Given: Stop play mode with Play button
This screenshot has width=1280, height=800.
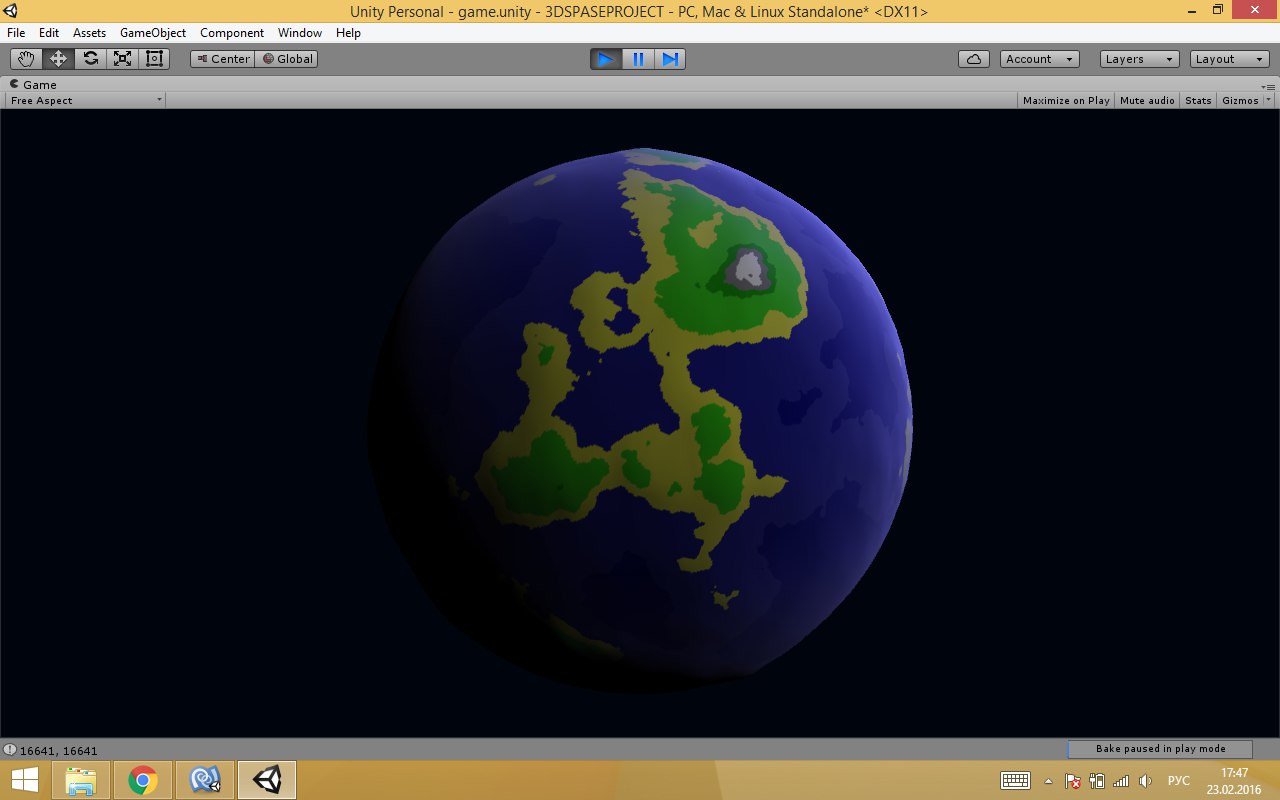Looking at the screenshot, I should [x=606, y=59].
